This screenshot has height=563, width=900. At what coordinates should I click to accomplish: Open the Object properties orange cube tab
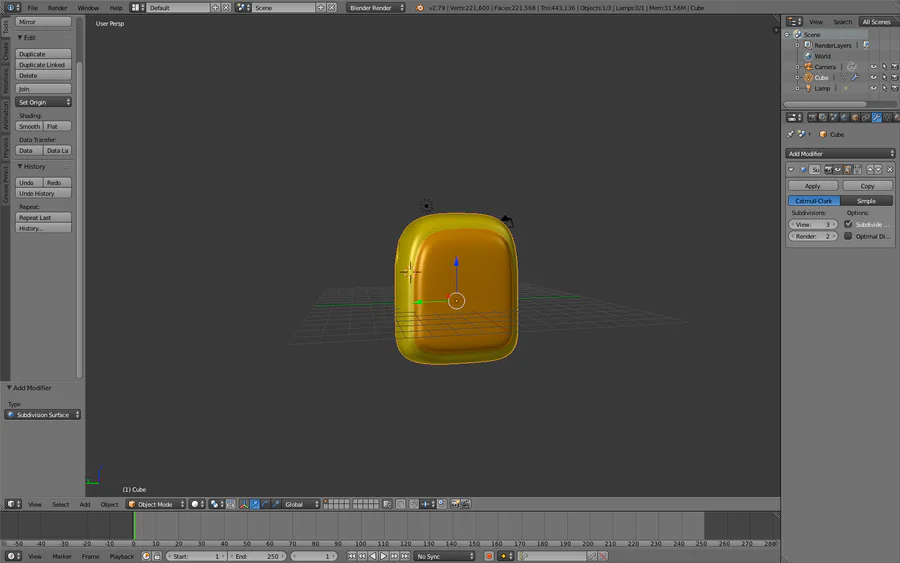coord(855,118)
